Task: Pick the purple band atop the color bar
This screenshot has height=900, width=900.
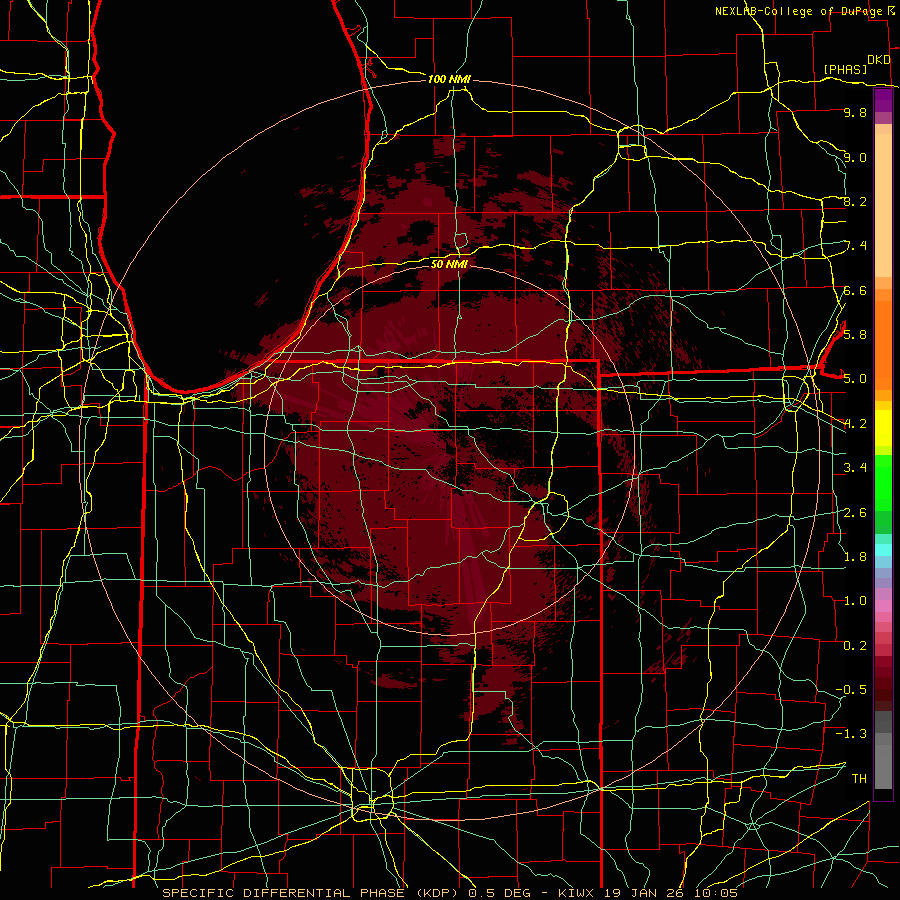Action: [883, 100]
